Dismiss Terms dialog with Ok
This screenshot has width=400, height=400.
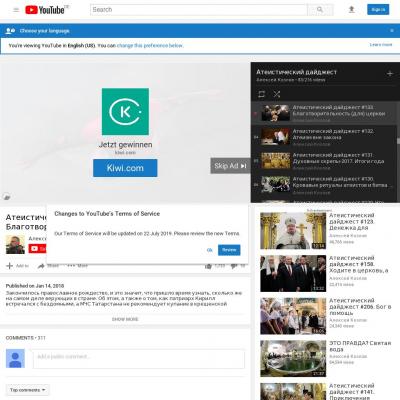pos(210,250)
